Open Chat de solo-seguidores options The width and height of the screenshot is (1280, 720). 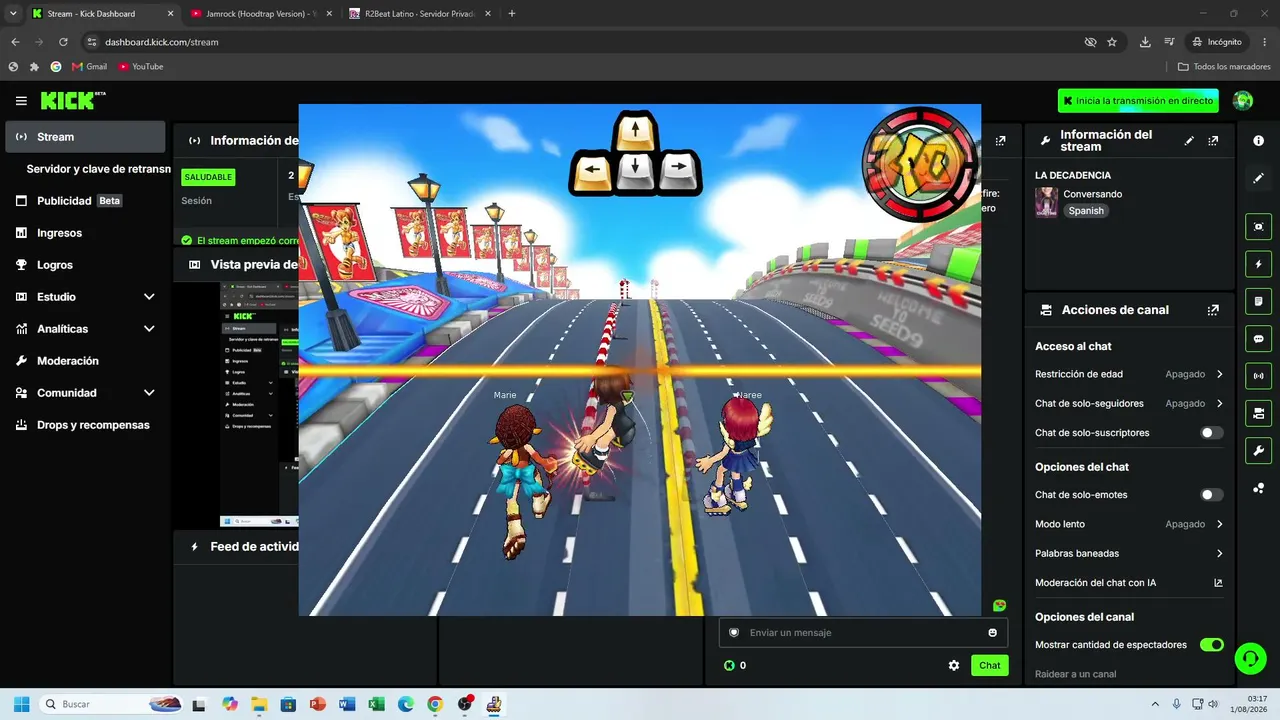click(1129, 404)
